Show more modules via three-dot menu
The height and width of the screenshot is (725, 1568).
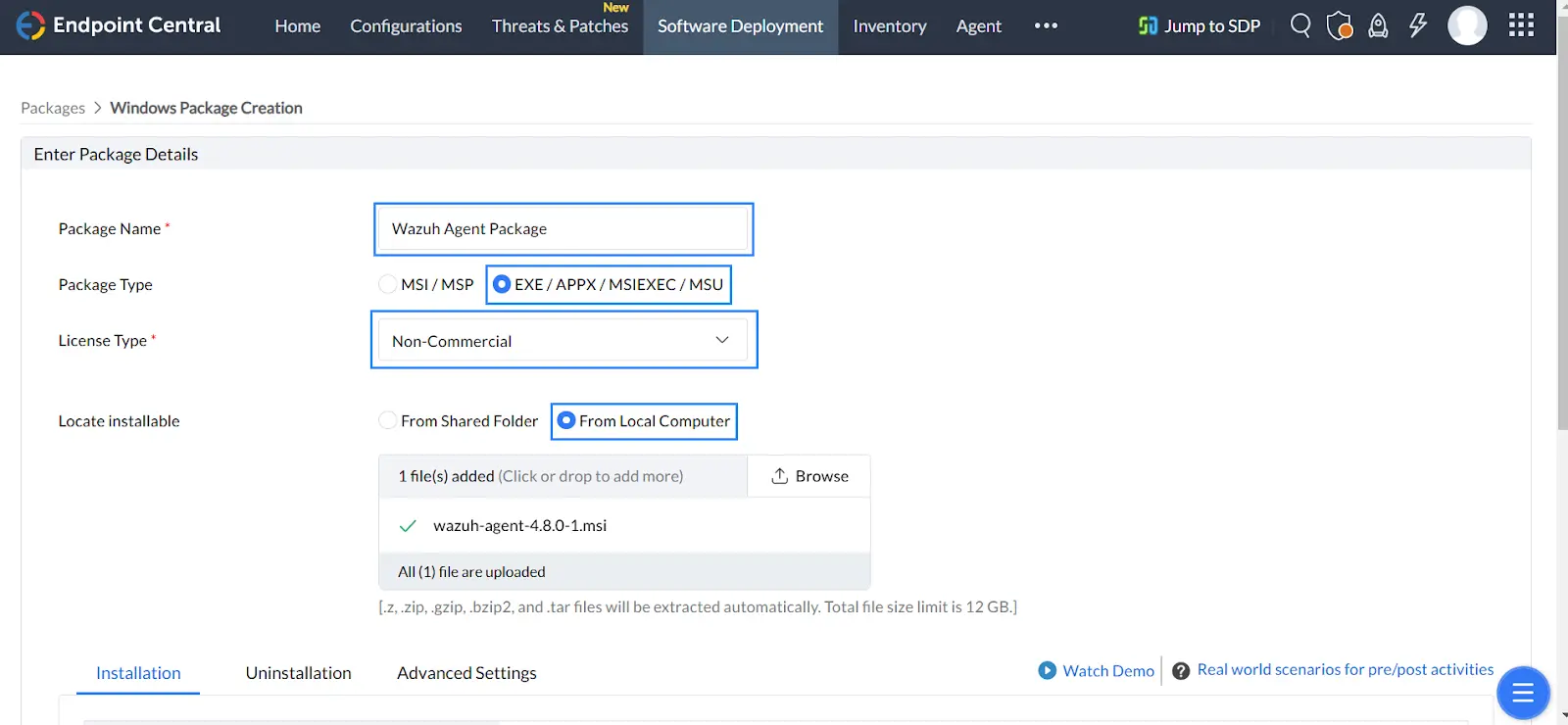(1046, 26)
